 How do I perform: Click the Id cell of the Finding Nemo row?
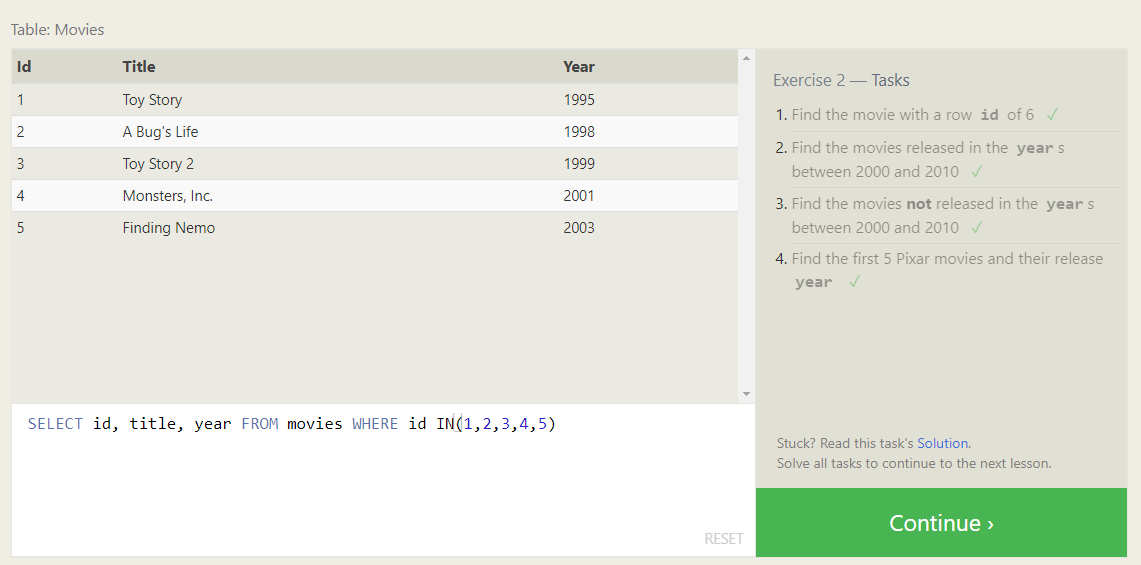20,228
